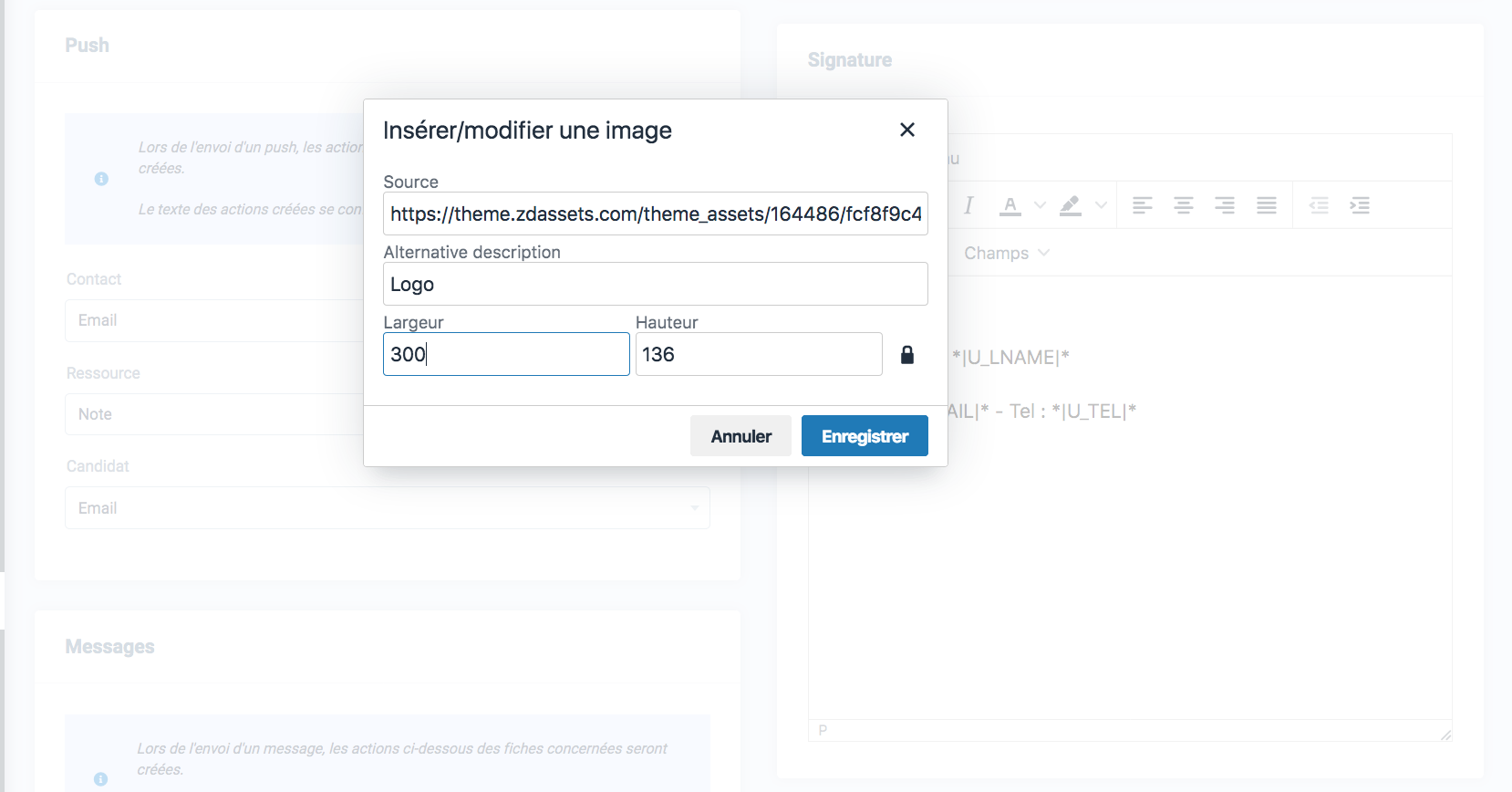Edit the Alternative description field
The width and height of the screenshot is (1512, 792).
click(x=656, y=284)
